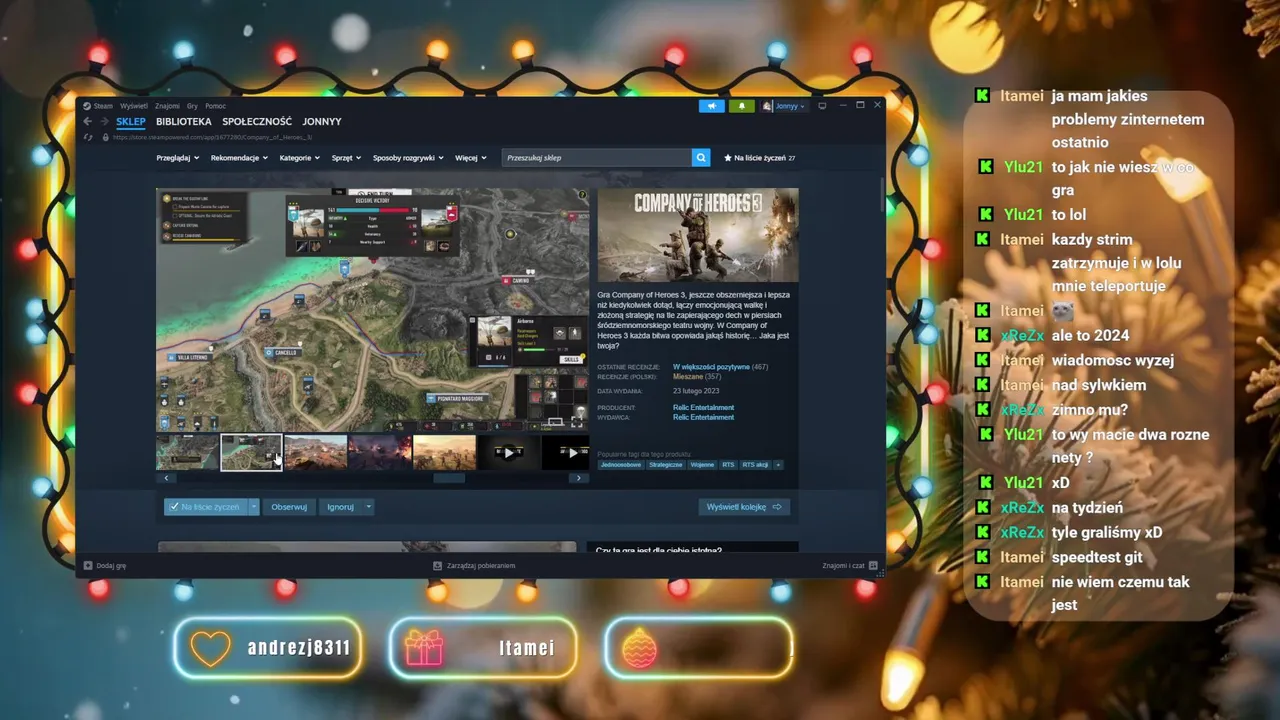Open the Wyświetl menu

coord(133,106)
